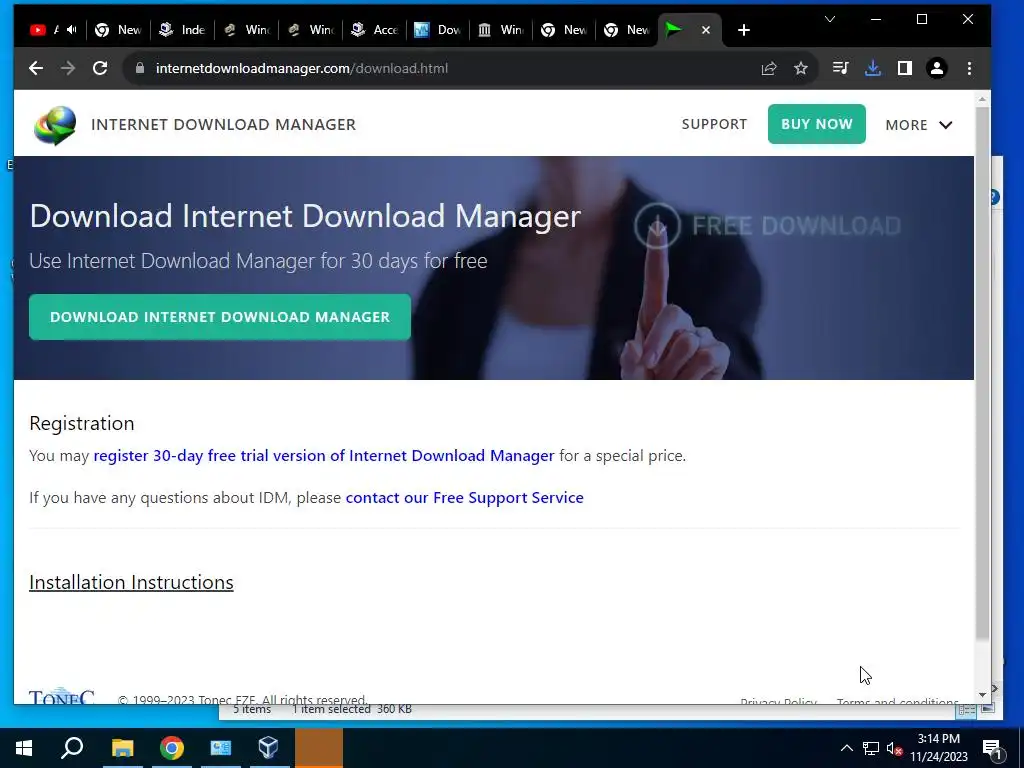
Task: Open the tab search chevron
Action: pyautogui.click(x=829, y=19)
